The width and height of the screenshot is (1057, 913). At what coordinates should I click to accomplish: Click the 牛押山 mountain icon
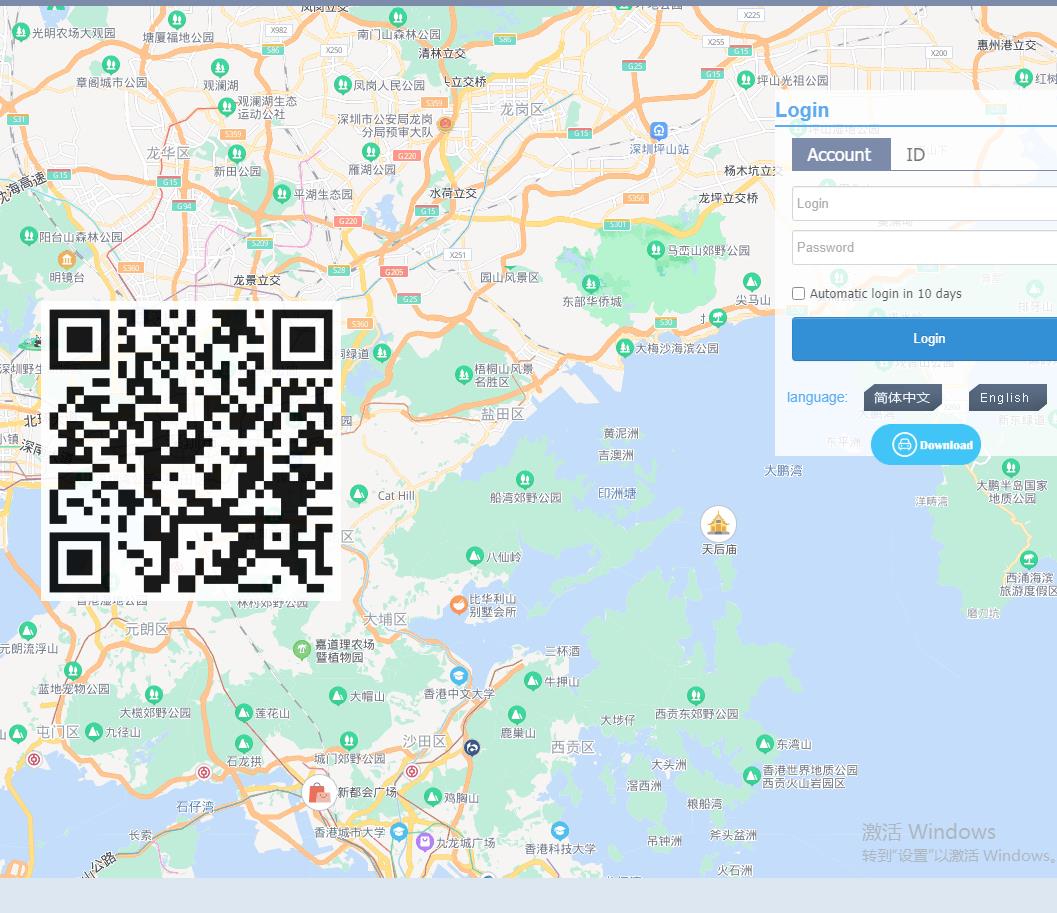point(533,680)
